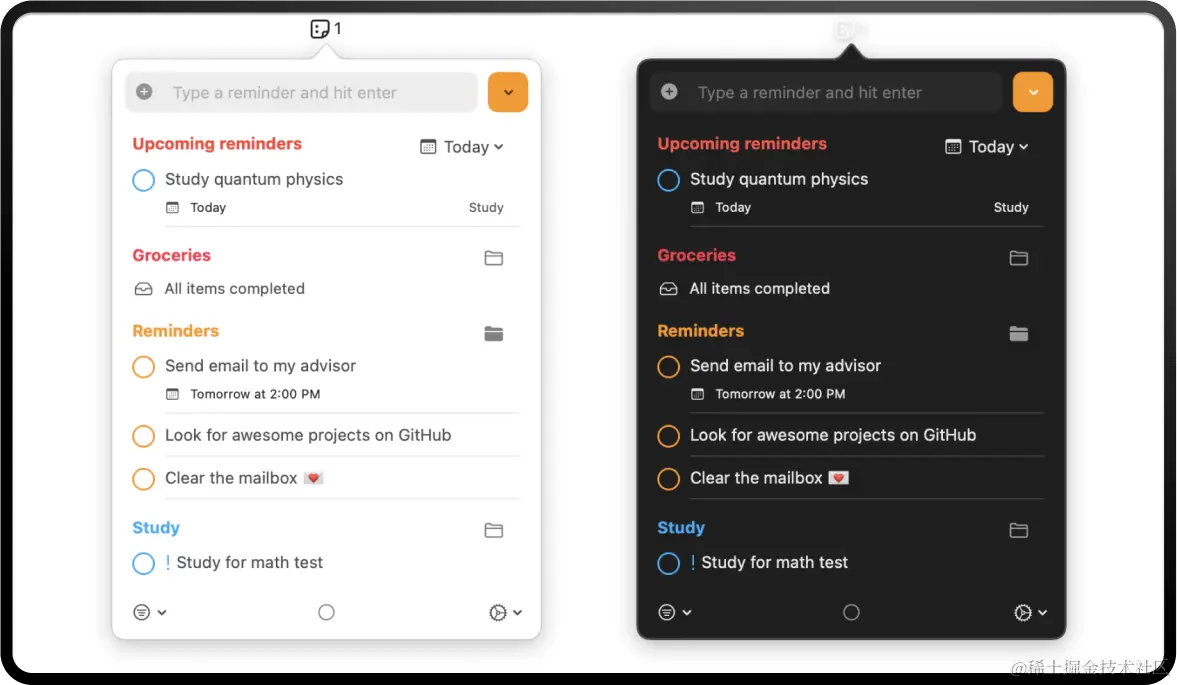Click 'Study quantum physics' title in dark panel

(x=778, y=179)
